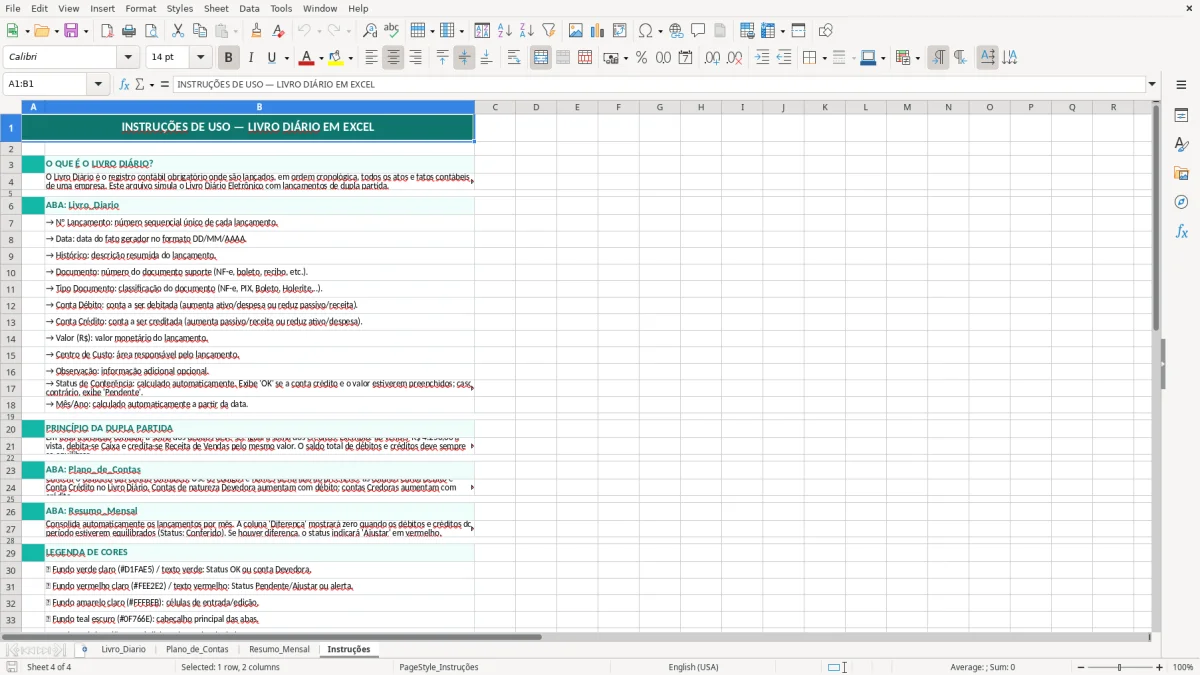Click the Insert Comment icon
The width and height of the screenshot is (1200, 675).
click(x=698, y=31)
